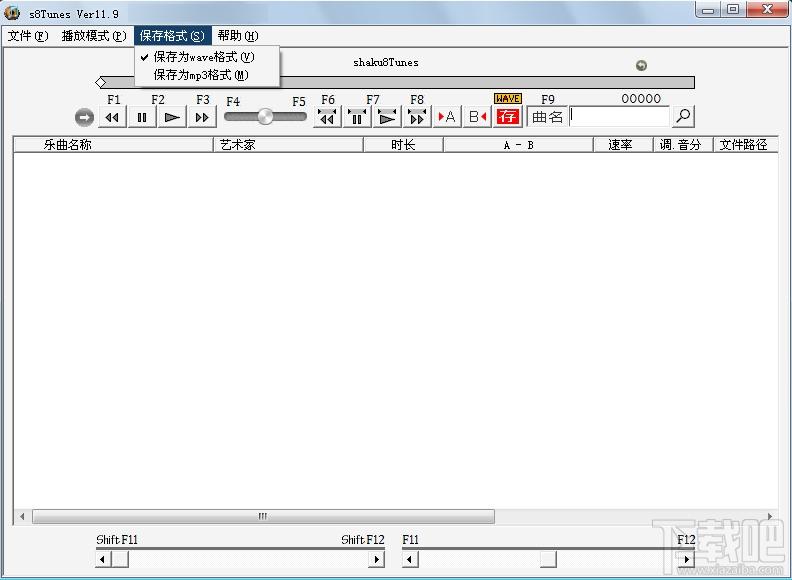Click the F8 fast-forward button with bracket
The image size is (792, 580).
coord(417,117)
